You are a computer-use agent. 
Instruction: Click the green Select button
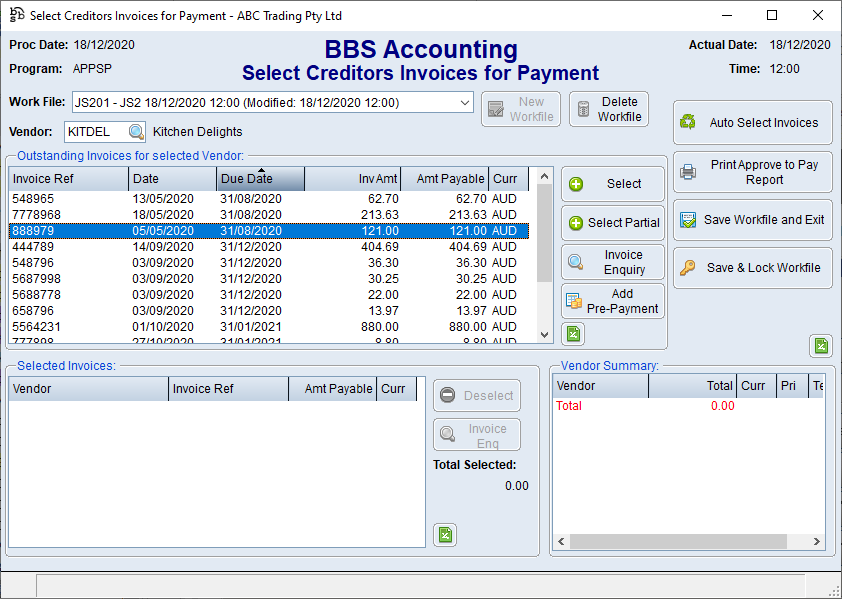(612, 184)
